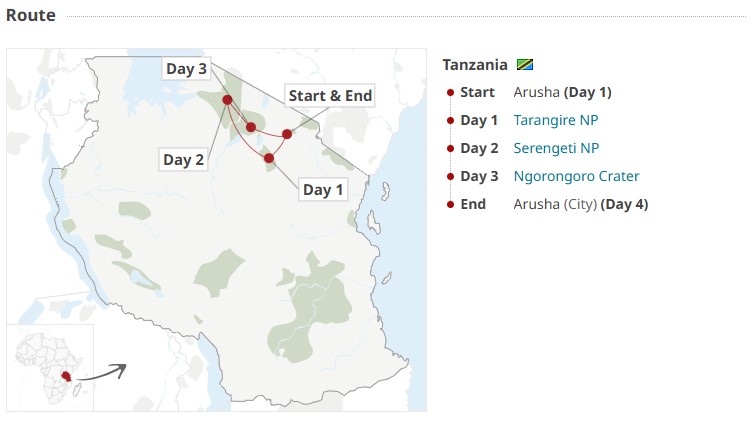Image resolution: width=753 pixels, height=427 pixels.
Task: Click the Serengeti red marker on the map
Action: pos(227,100)
